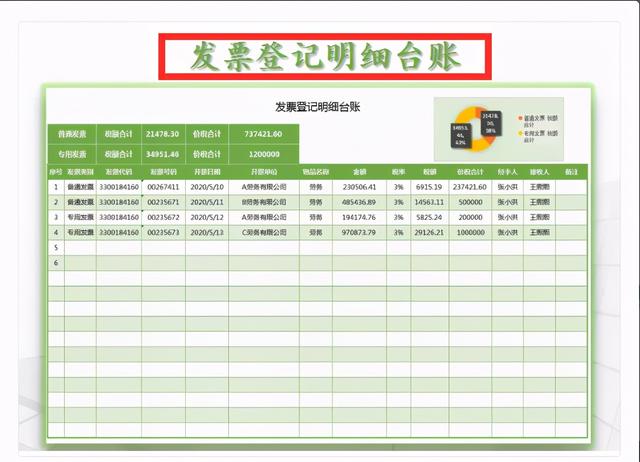
Task: Click the dark data label starting with 21478
Action: [491, 123]
